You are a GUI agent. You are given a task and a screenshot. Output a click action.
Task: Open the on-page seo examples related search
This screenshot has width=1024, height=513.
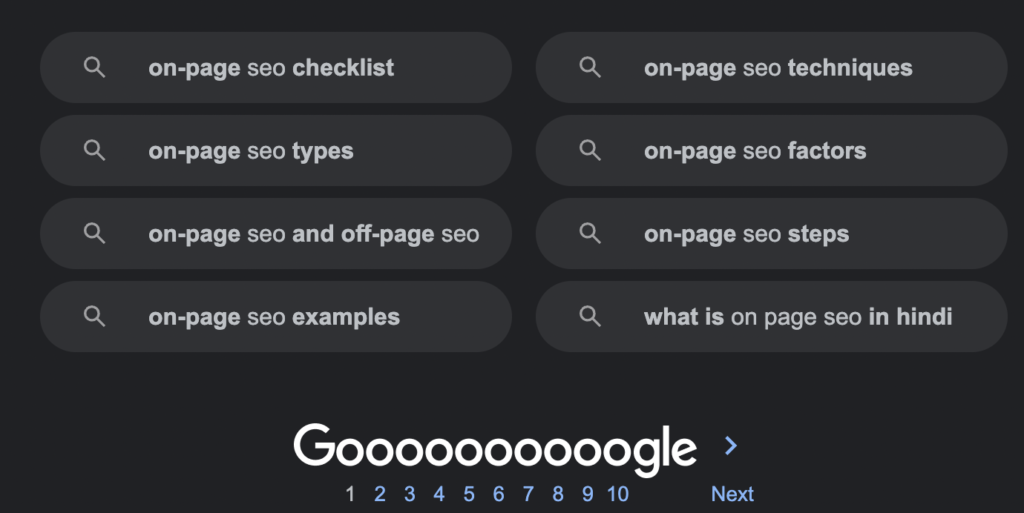276,317
